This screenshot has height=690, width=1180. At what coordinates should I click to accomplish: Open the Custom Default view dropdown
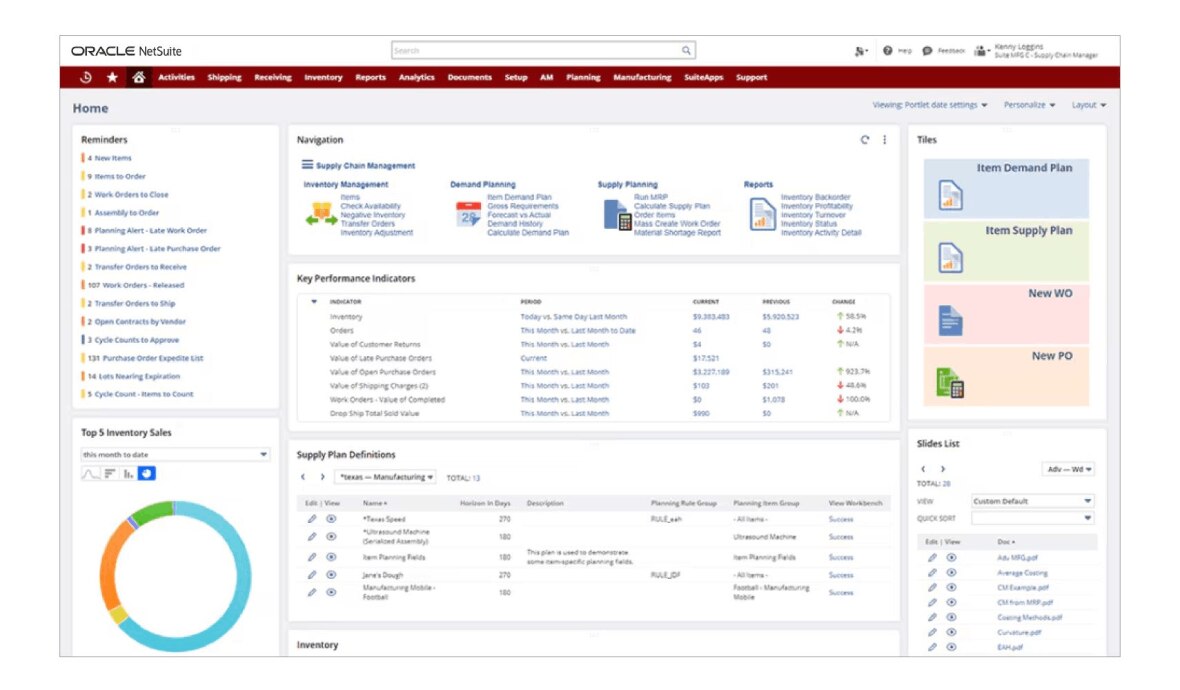(1032, 501)
